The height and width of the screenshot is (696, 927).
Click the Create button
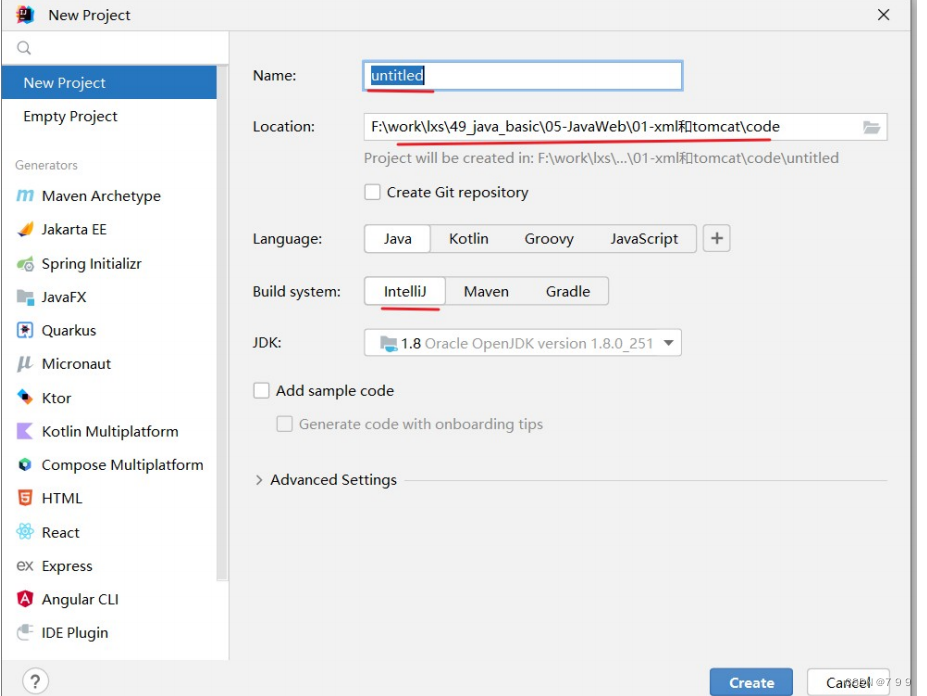[751, 682]
